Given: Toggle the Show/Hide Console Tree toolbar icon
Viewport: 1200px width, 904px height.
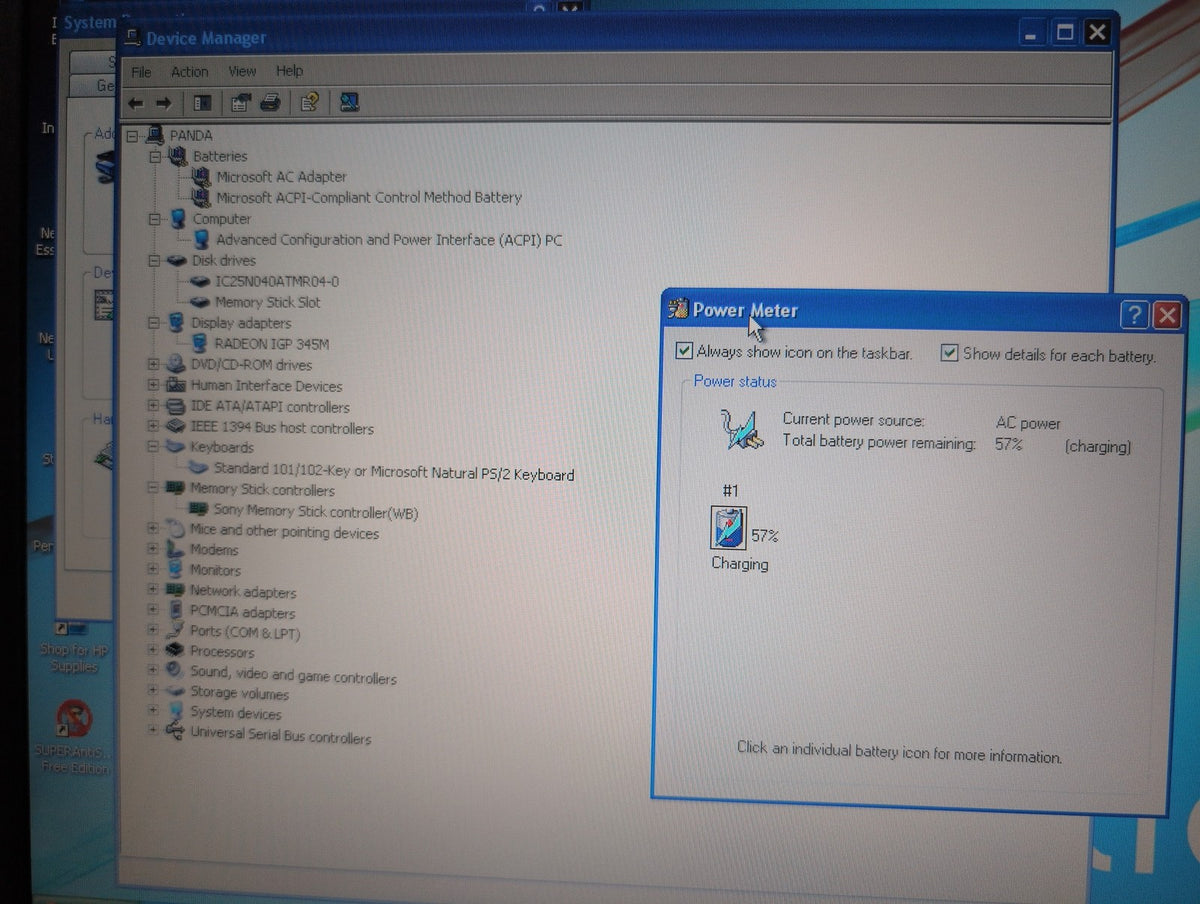Looking at the screenshot, I should (203, 103).
